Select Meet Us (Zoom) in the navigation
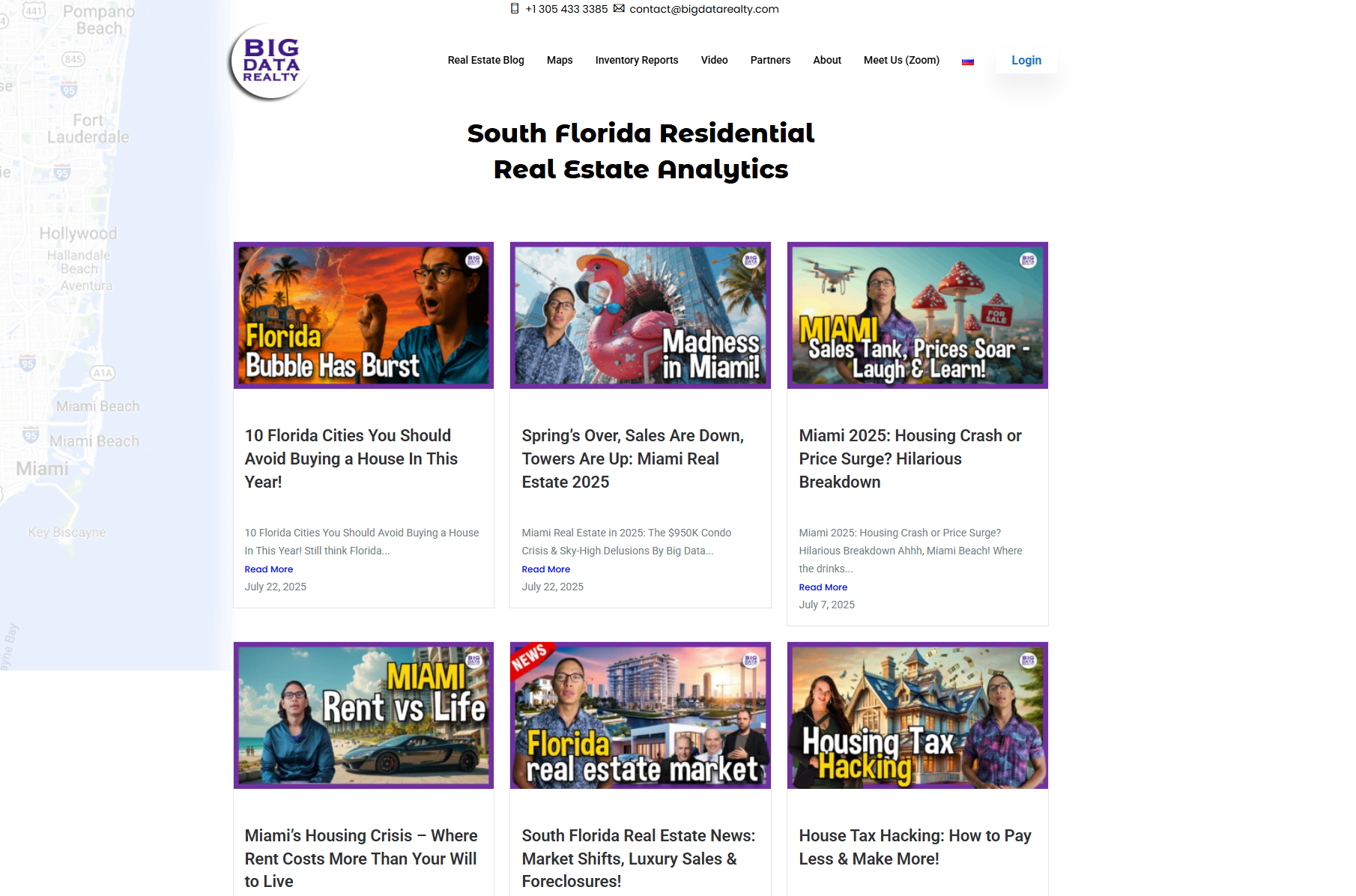The width and height of the screenshot is (1356, 896). [901, 60]
